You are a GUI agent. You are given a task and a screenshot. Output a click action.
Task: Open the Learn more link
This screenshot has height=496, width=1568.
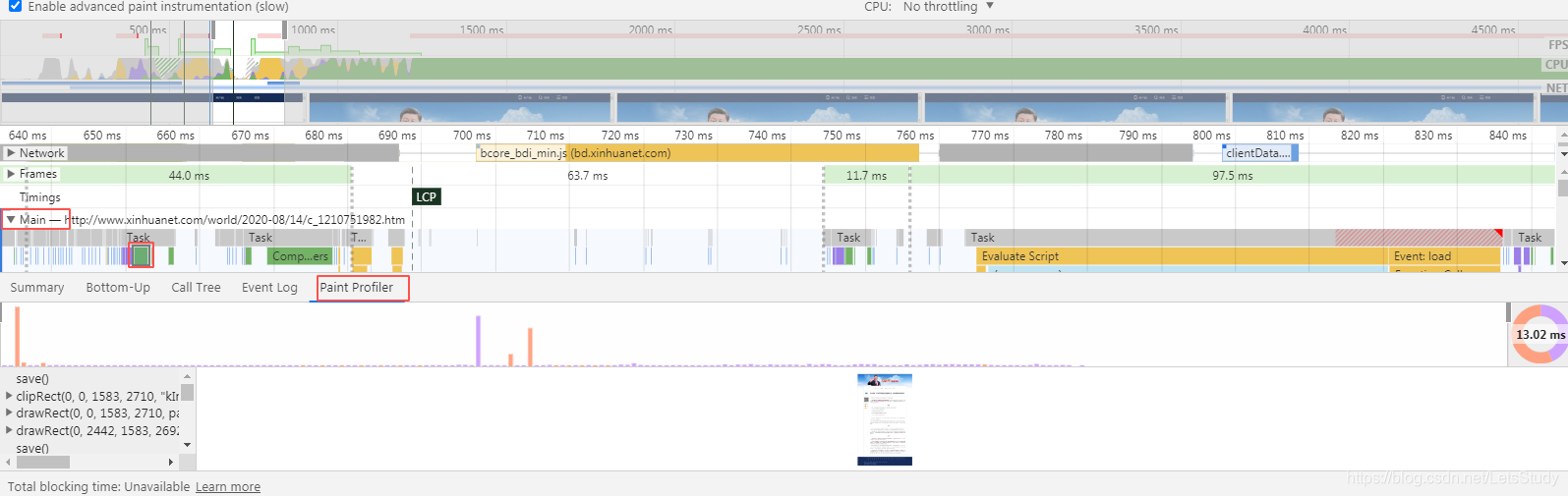(228, 487)
